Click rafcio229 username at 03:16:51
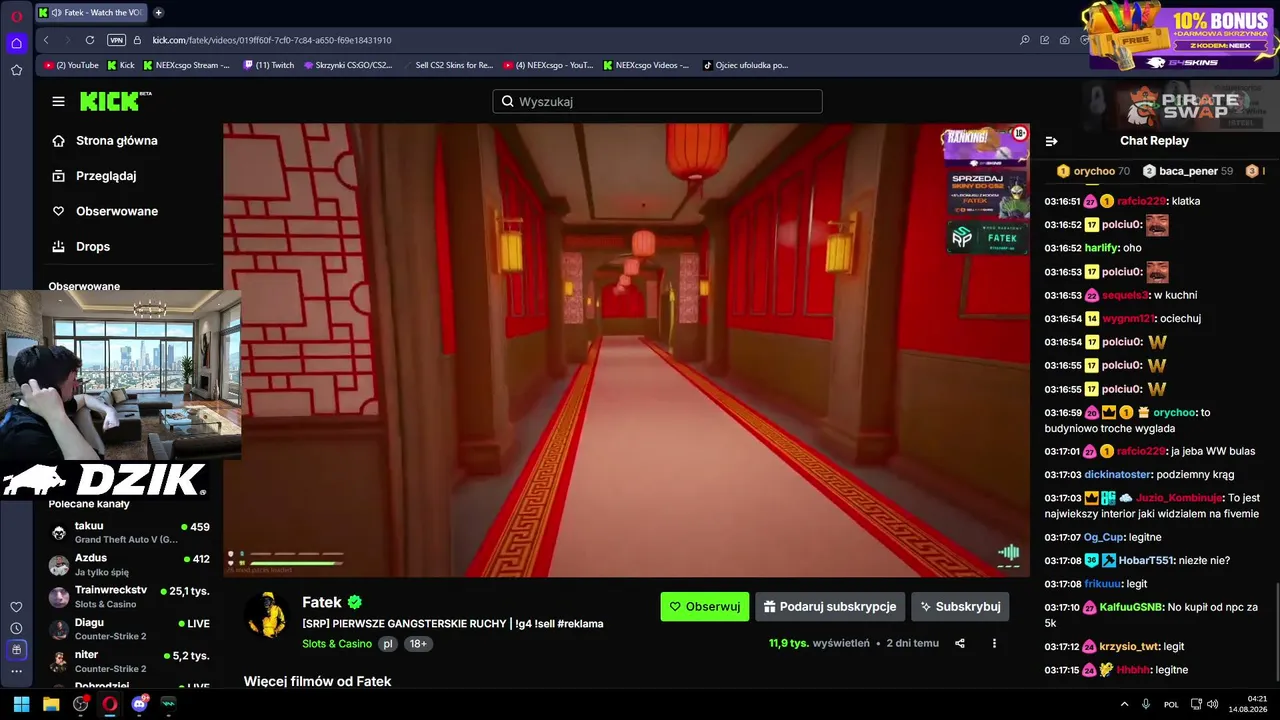1280x720 pixels. [1141, 201]
